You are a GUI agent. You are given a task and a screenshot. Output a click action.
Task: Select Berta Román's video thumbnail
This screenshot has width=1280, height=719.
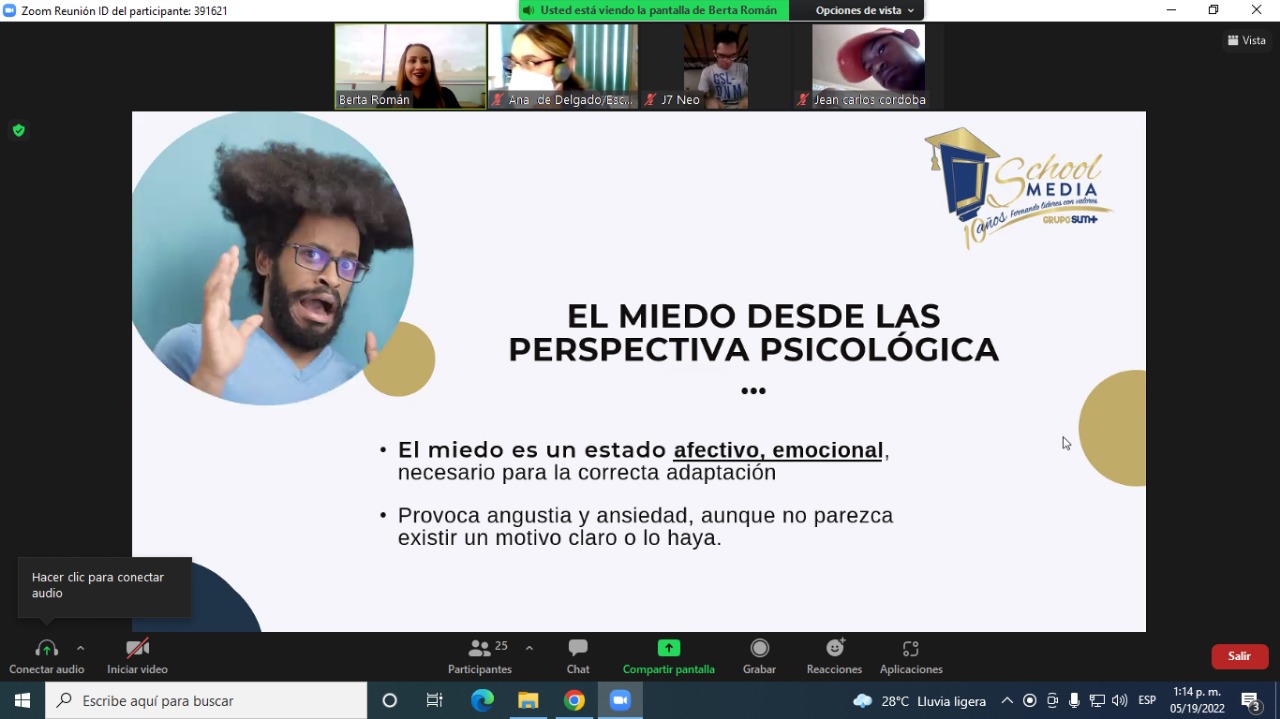[x=410, y=66]
